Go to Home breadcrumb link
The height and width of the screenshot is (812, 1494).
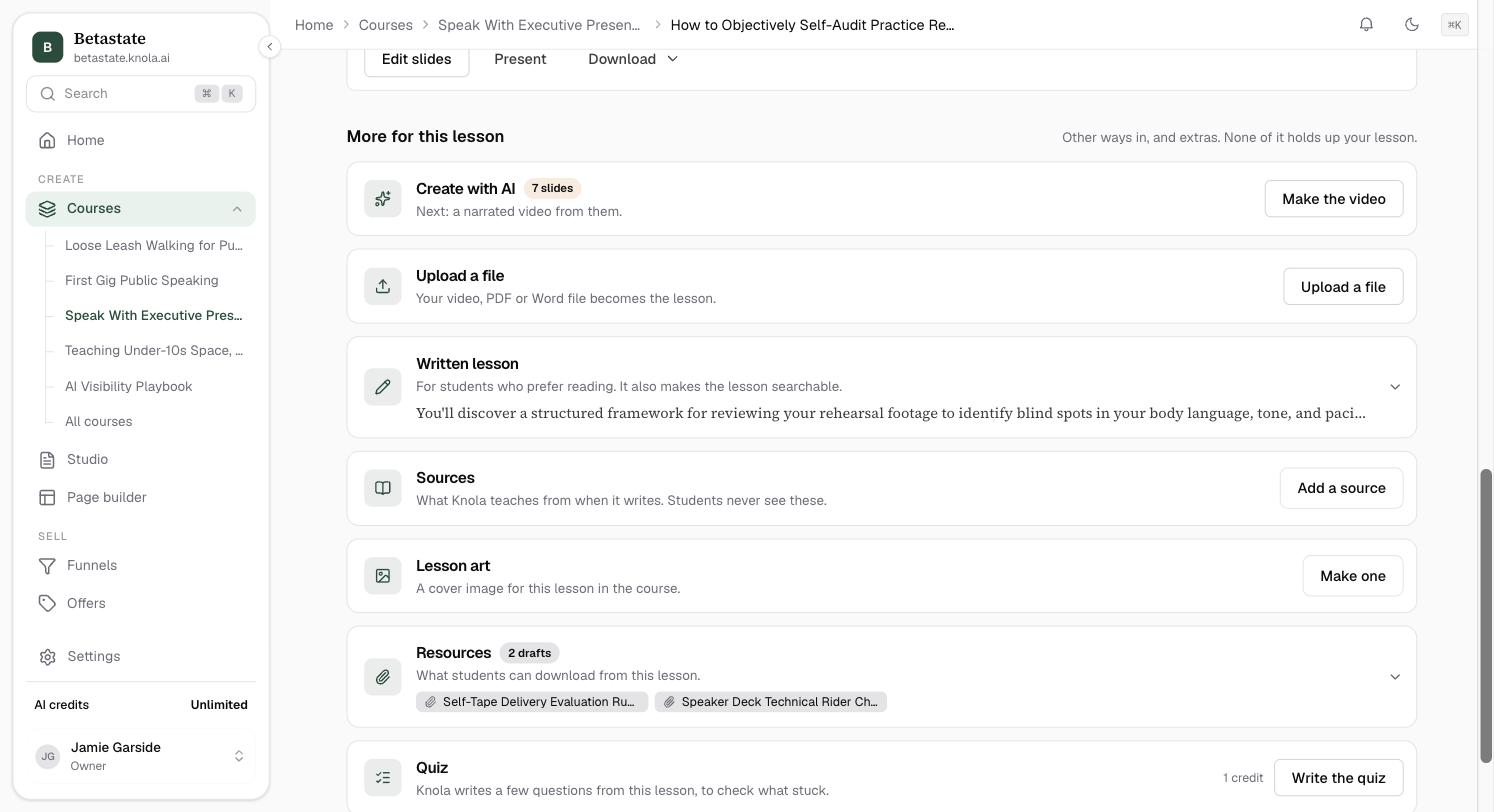pos(314,25)
